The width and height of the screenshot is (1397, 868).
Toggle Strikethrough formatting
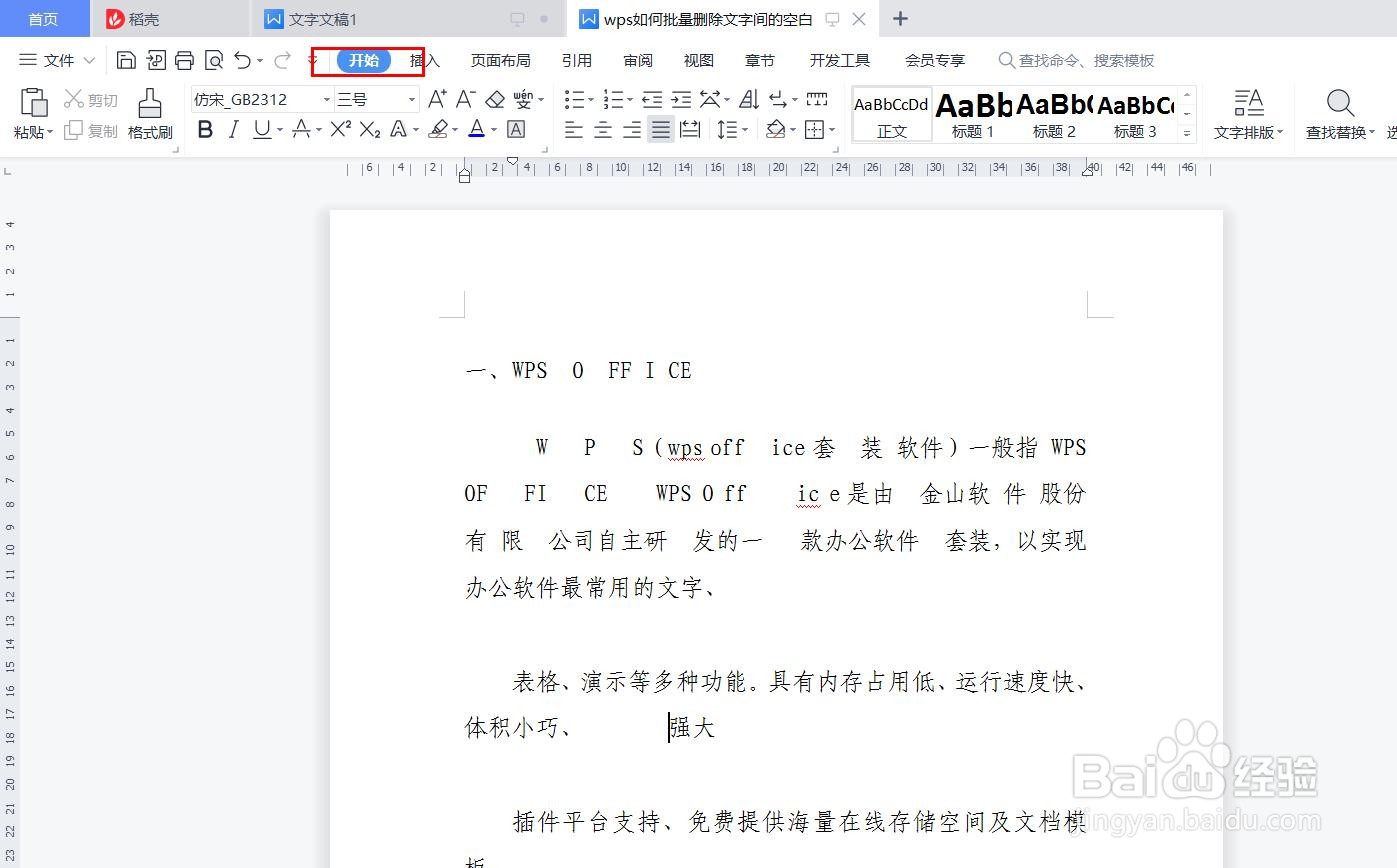coord(301,129)
